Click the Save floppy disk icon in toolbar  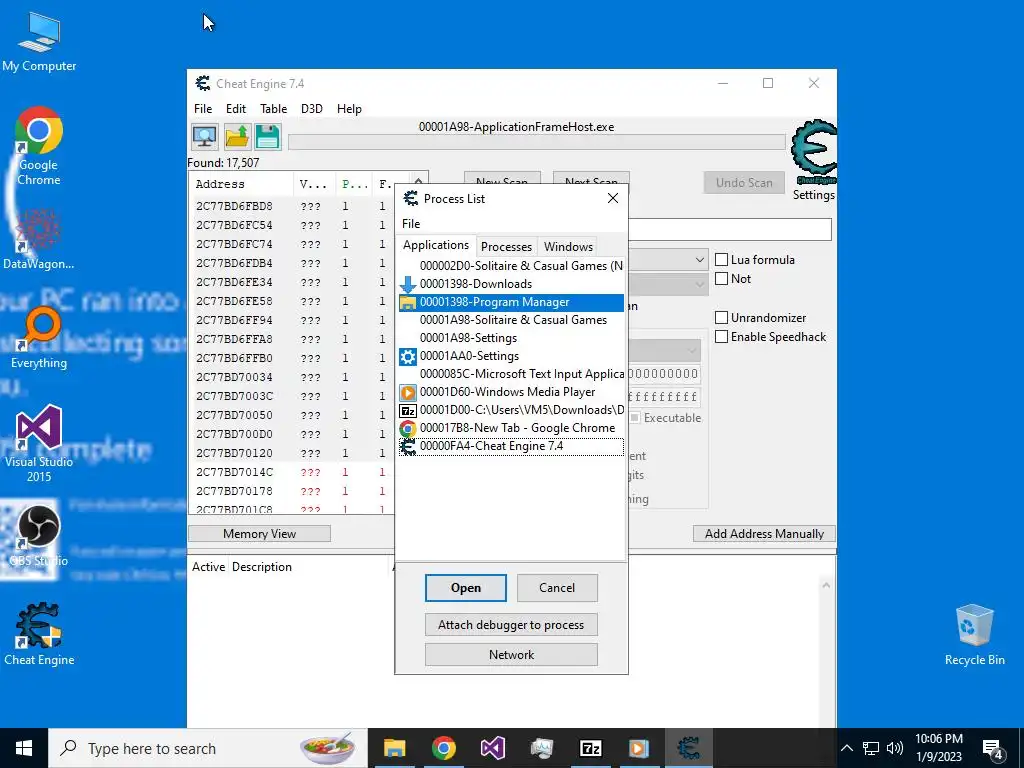(x=268, y=136)
